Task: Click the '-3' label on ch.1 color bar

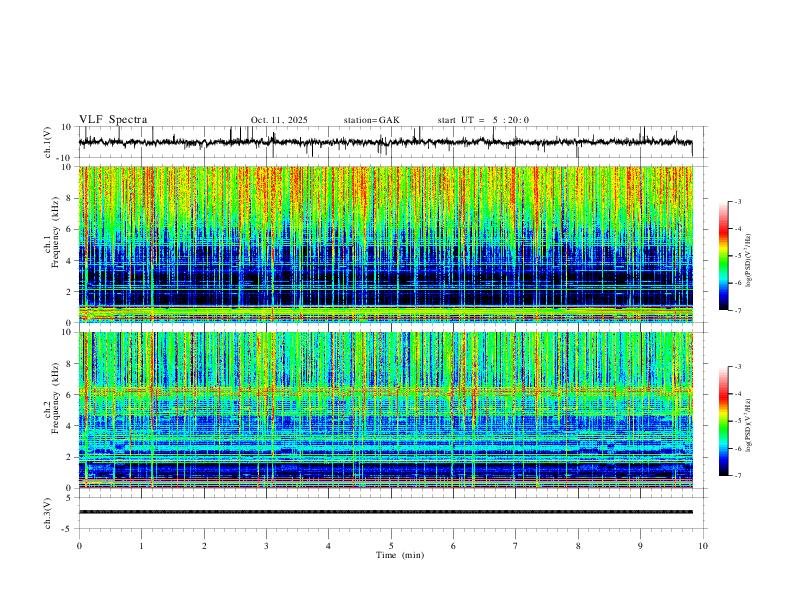Action: (737, 201)
